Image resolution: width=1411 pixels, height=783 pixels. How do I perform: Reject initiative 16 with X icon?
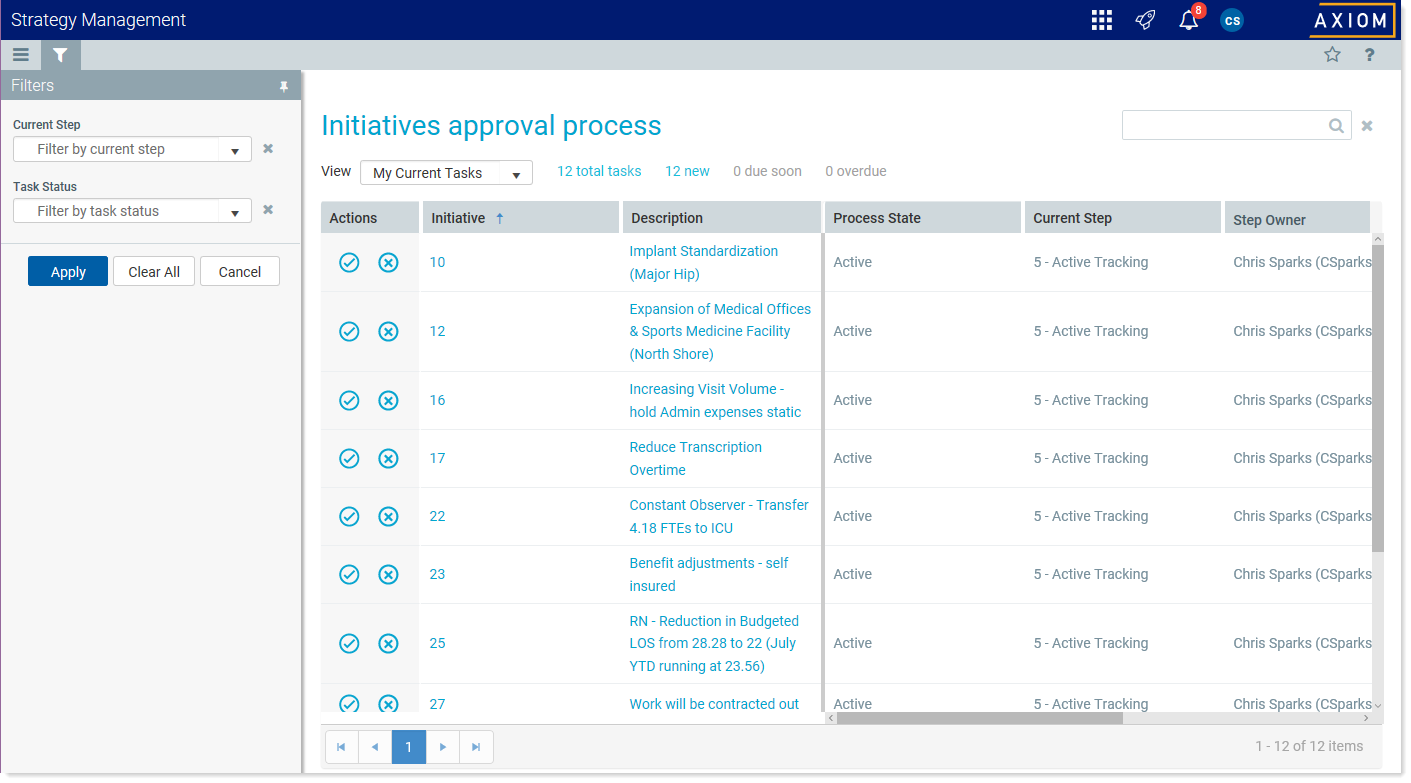pos(388,400)
